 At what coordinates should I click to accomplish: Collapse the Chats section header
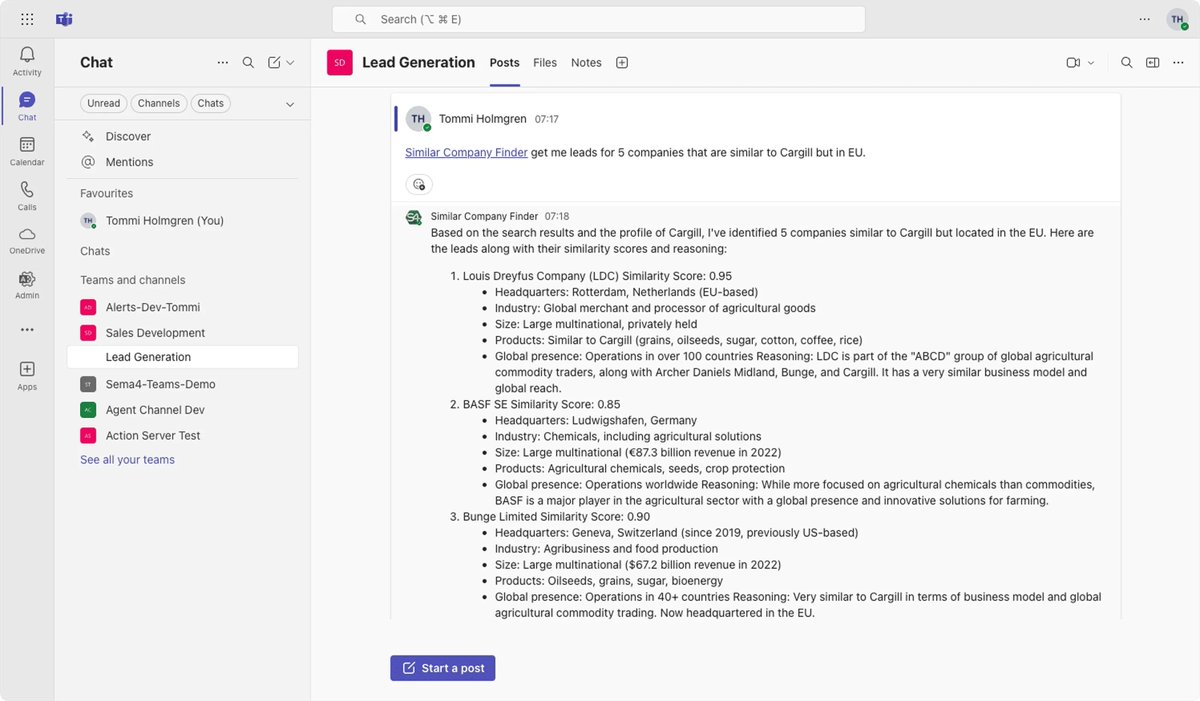[95, 251]
